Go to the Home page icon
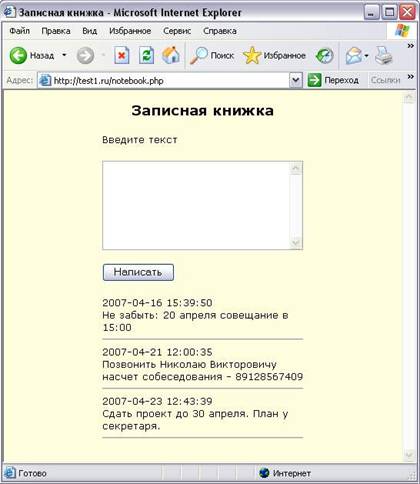420x484 pixels. tap(171, 55)
